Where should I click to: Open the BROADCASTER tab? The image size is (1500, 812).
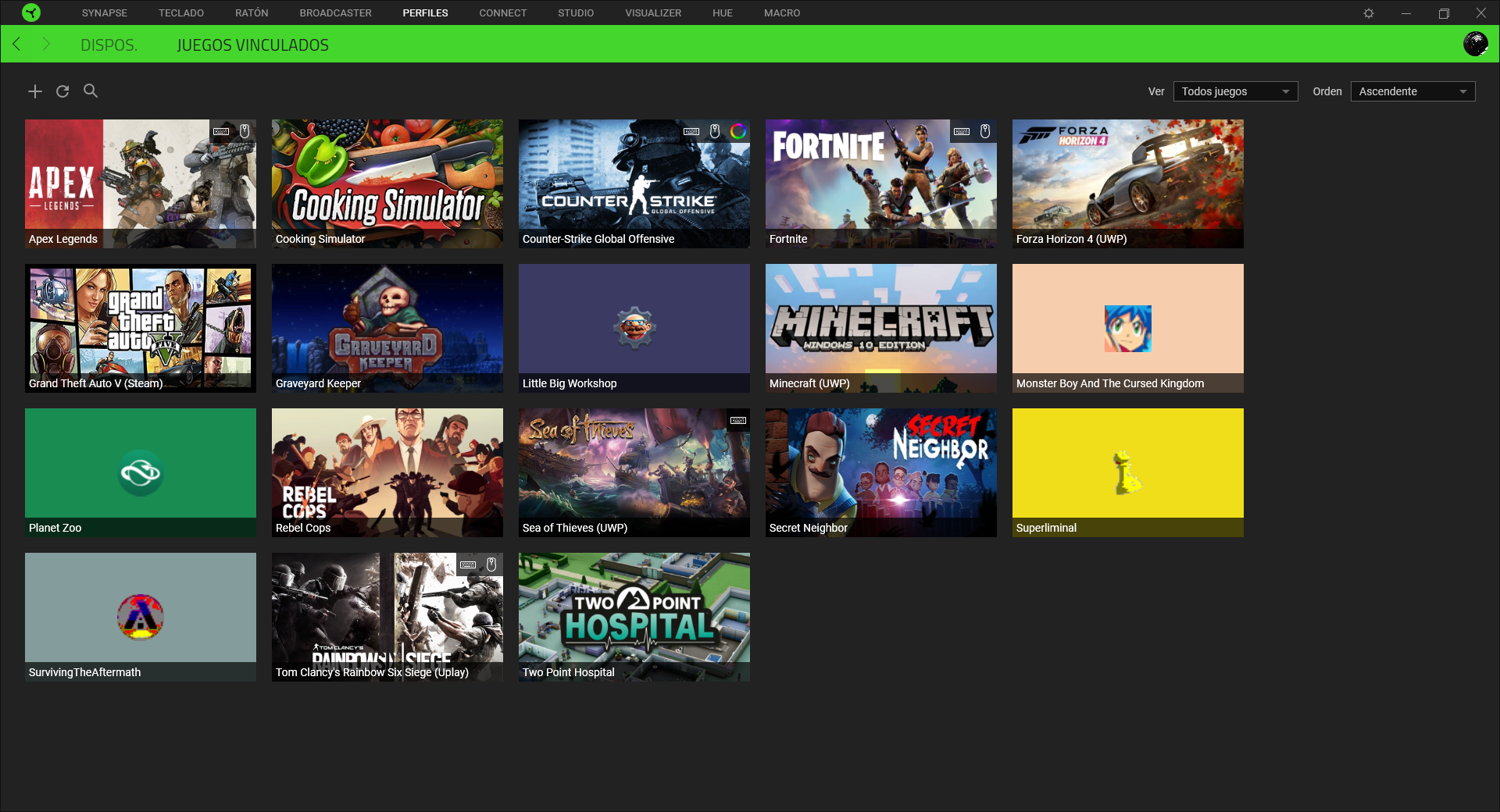pyautogui.click(x=335, y=13)
